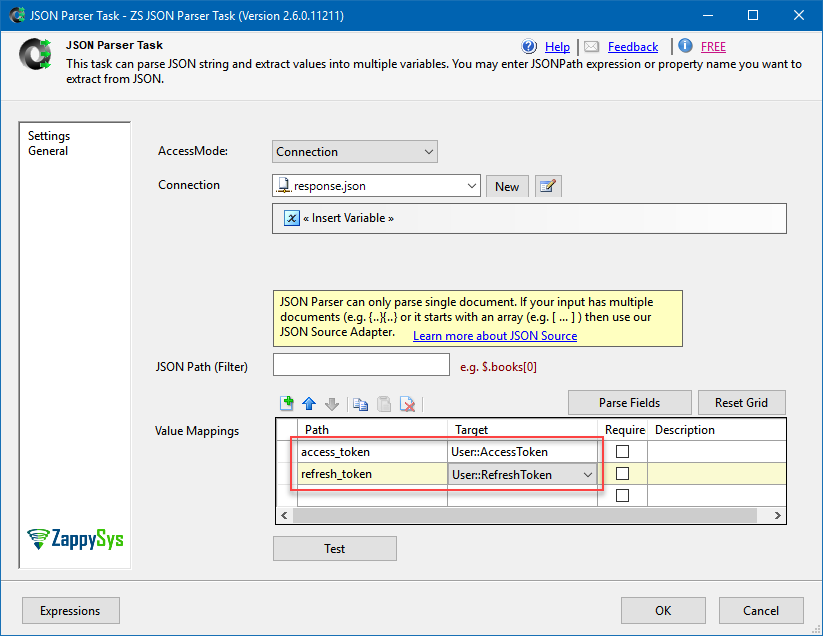The height and width of the screenshot is (636, 823).
Task: Click the FREE link
Action: (713, 47)
